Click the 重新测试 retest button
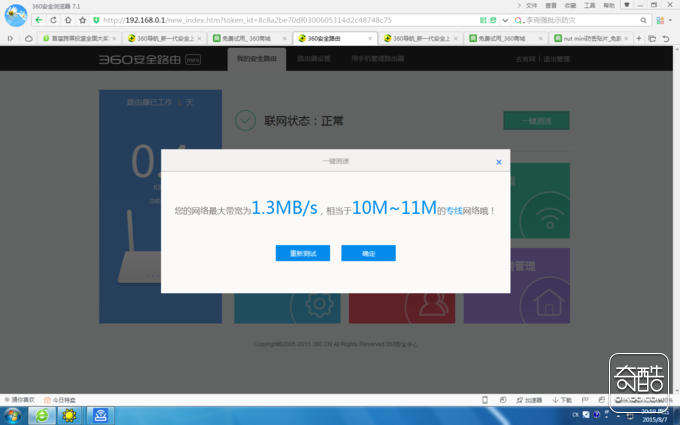This screenshot has width=680, height=425. tap(303, 253)
